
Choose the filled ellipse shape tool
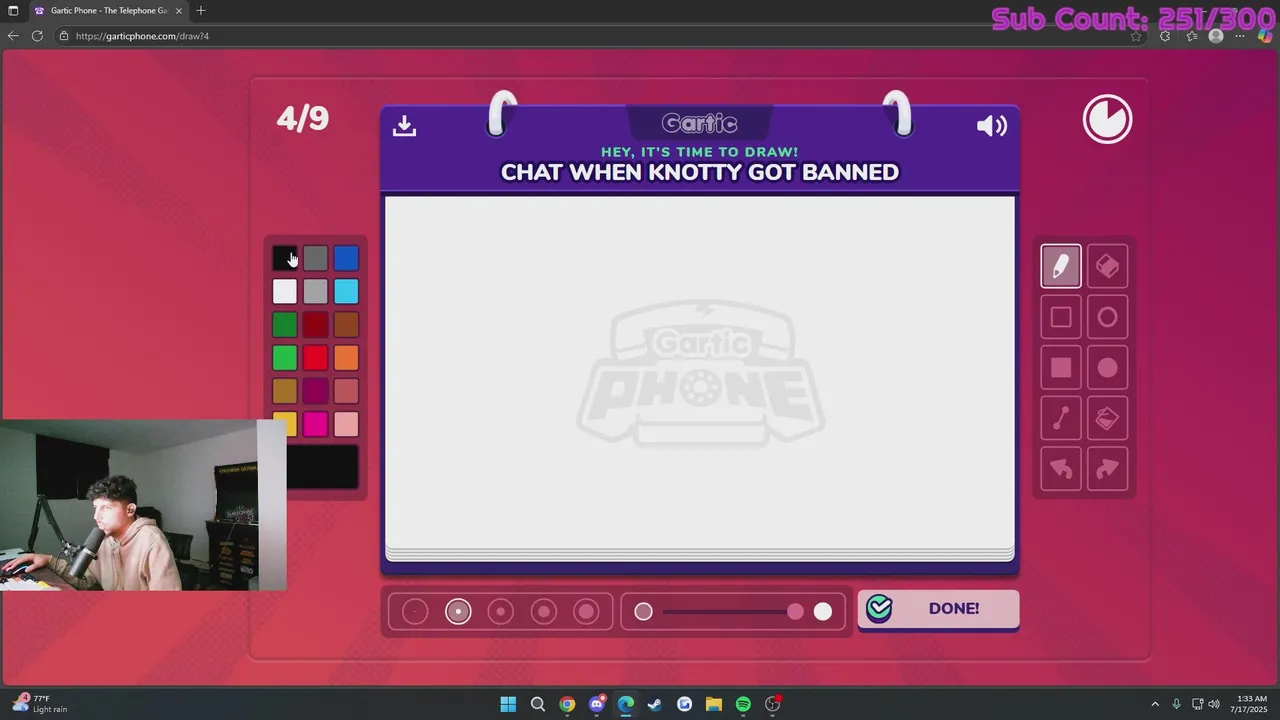(1107, 368)
